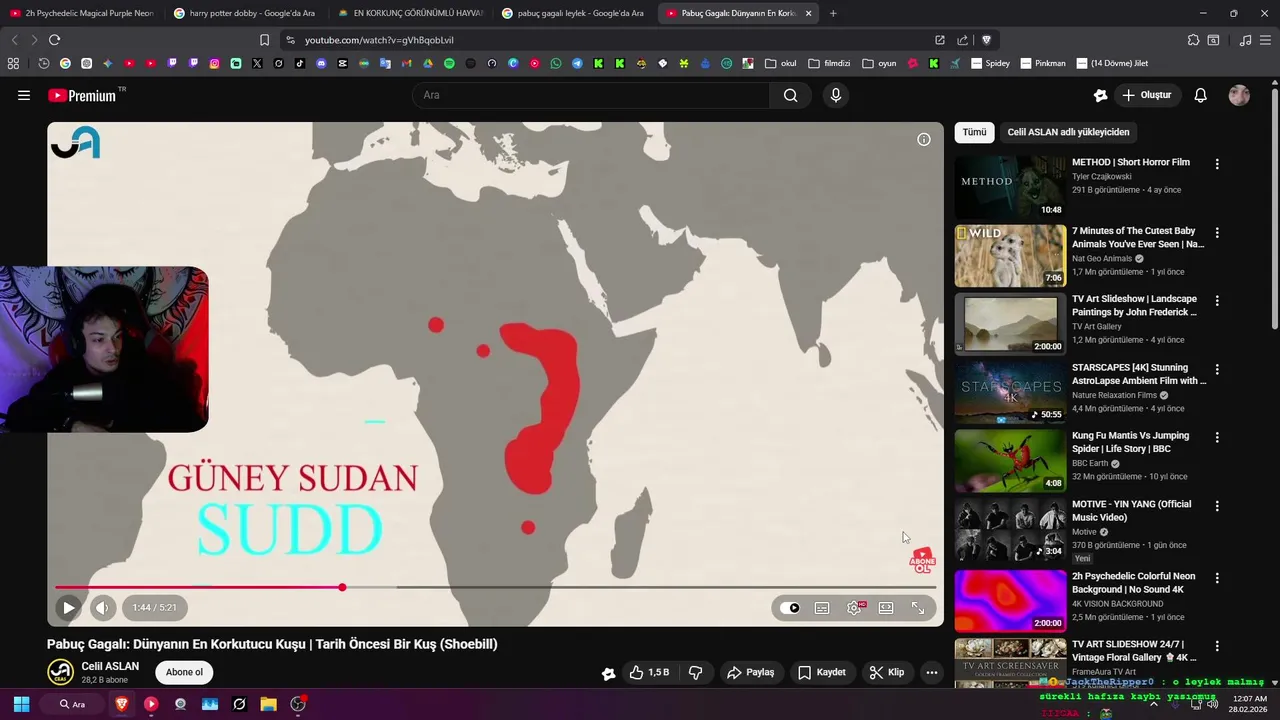The image size is (1280, 720).
Task: Click the sparkle icon beside Oluştur
Action: point(1100,95)
